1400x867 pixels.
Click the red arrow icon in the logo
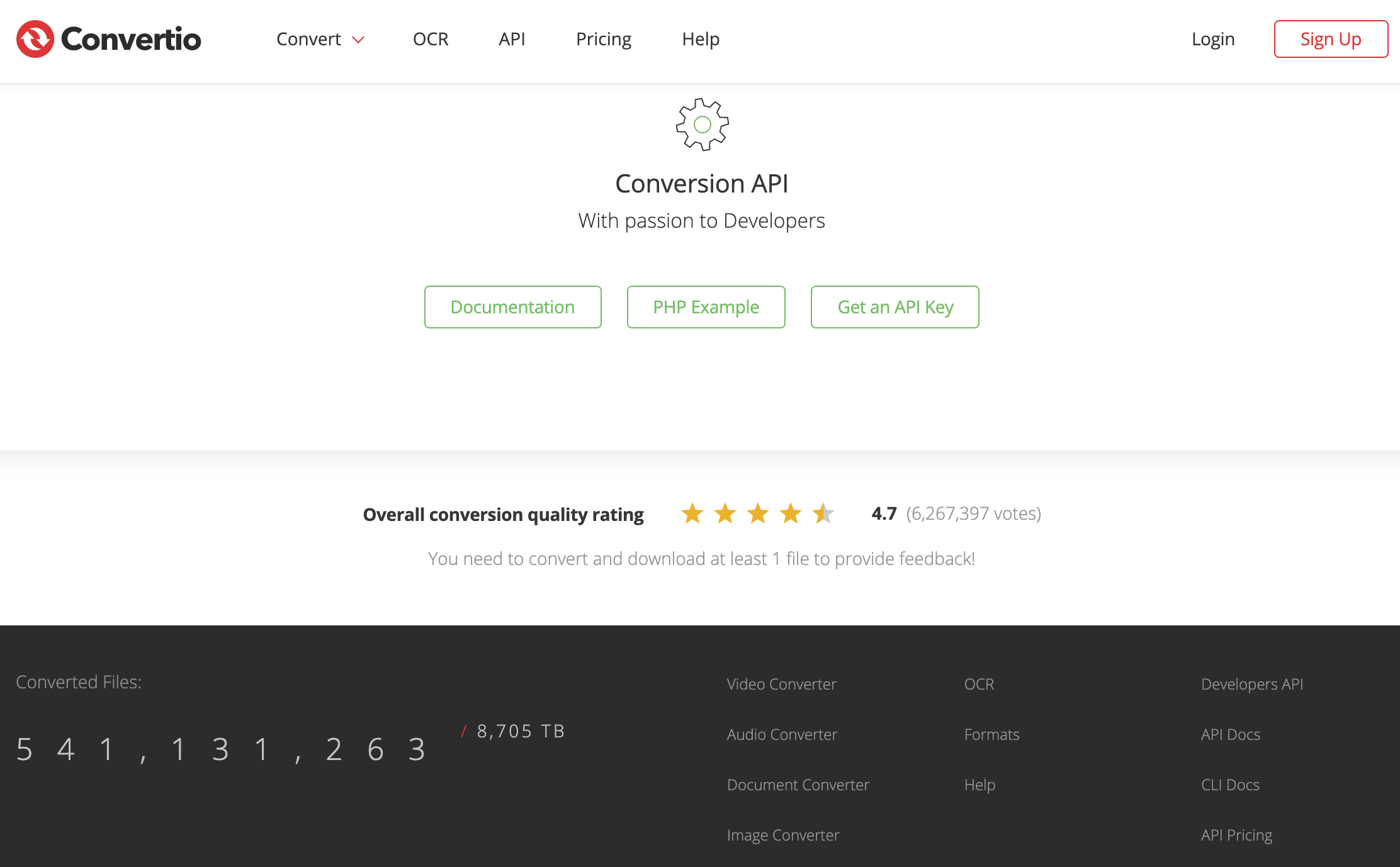tap(35, 38)
